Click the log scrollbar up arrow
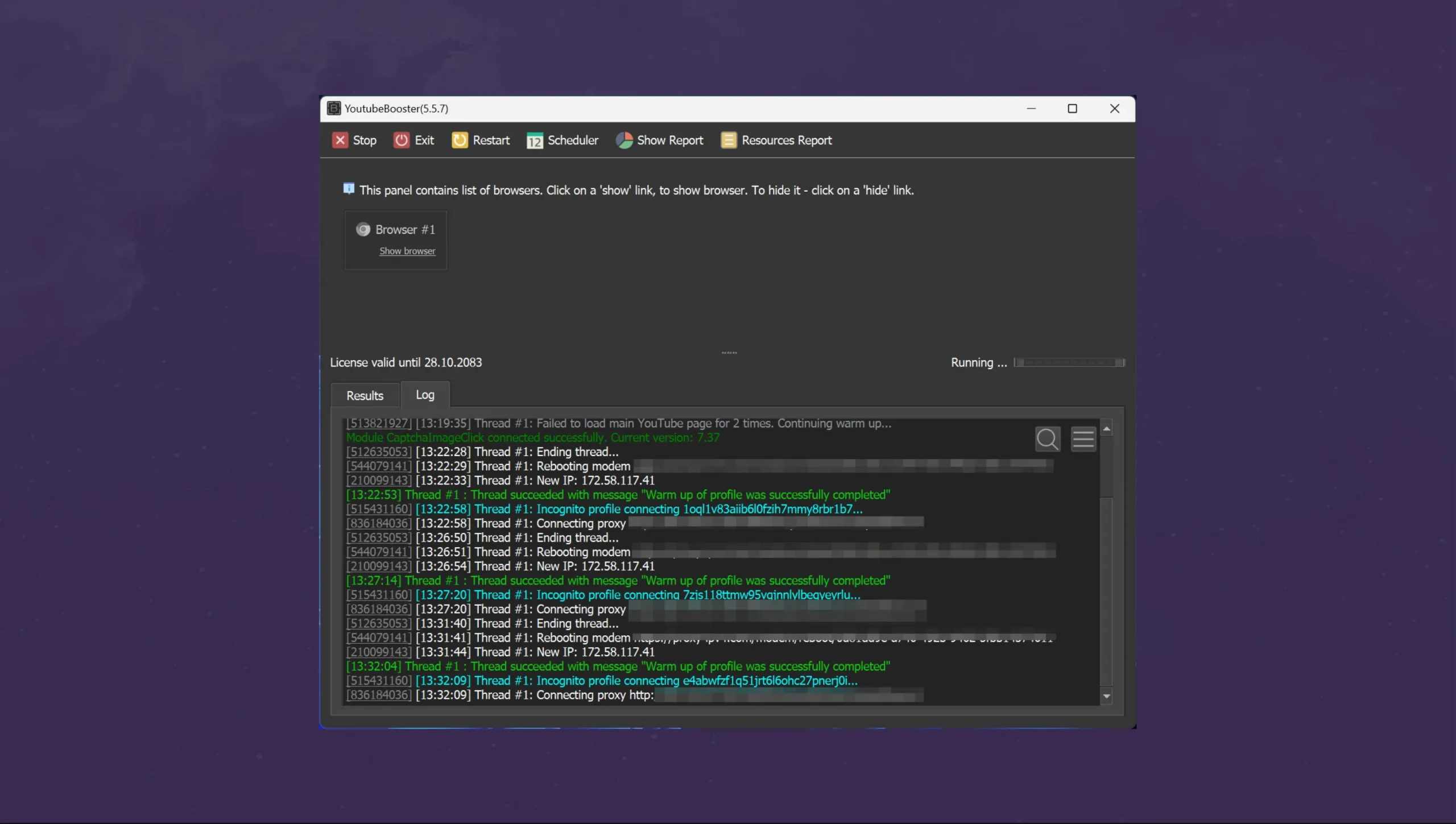 click(1106, 429)
